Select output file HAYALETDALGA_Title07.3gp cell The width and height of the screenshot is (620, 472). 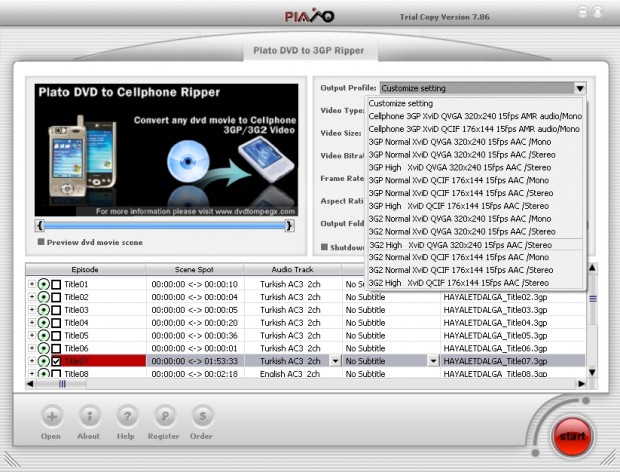tap(513, 361)
